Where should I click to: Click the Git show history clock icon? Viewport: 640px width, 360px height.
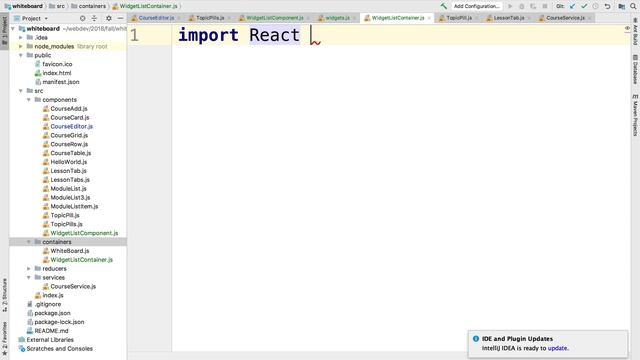pos(596,6)
